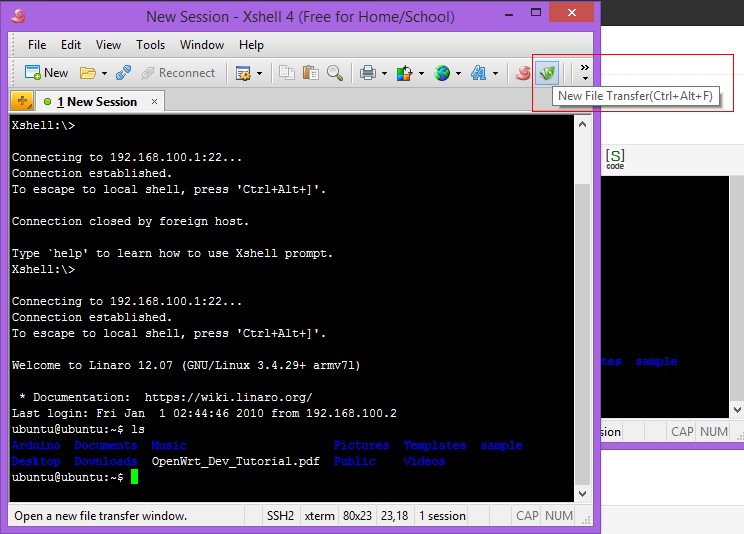
Task: Click the terminal scrollbar down arrow
Action: click(583, 494)
